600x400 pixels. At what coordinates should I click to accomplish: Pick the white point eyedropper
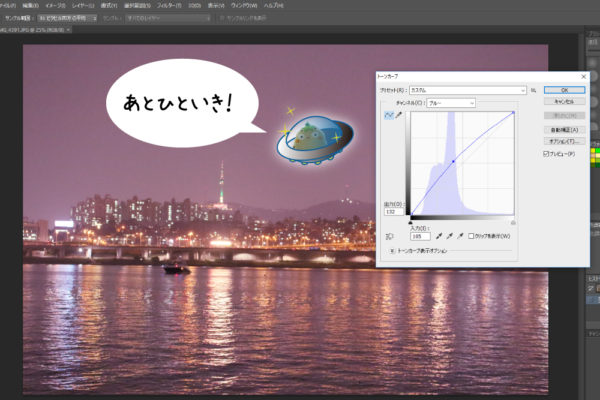click(x=460, y=236)
